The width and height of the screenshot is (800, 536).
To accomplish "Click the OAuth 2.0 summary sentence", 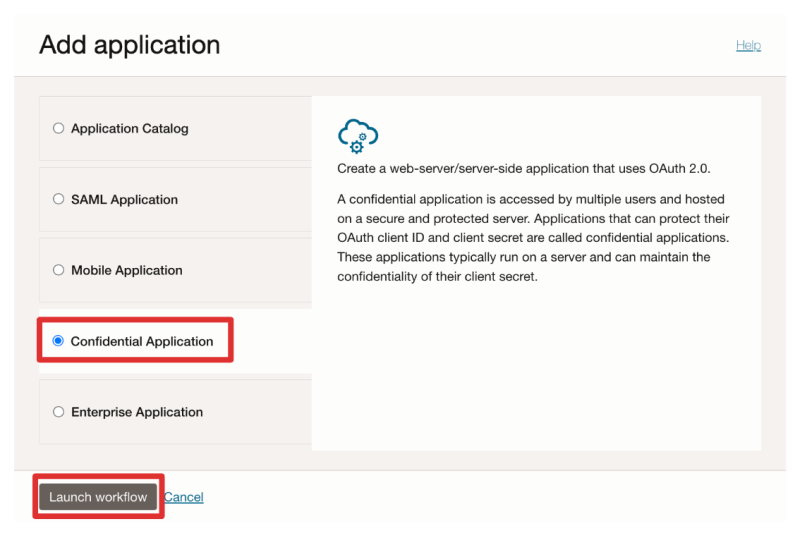I will click(x=523, y=168).
